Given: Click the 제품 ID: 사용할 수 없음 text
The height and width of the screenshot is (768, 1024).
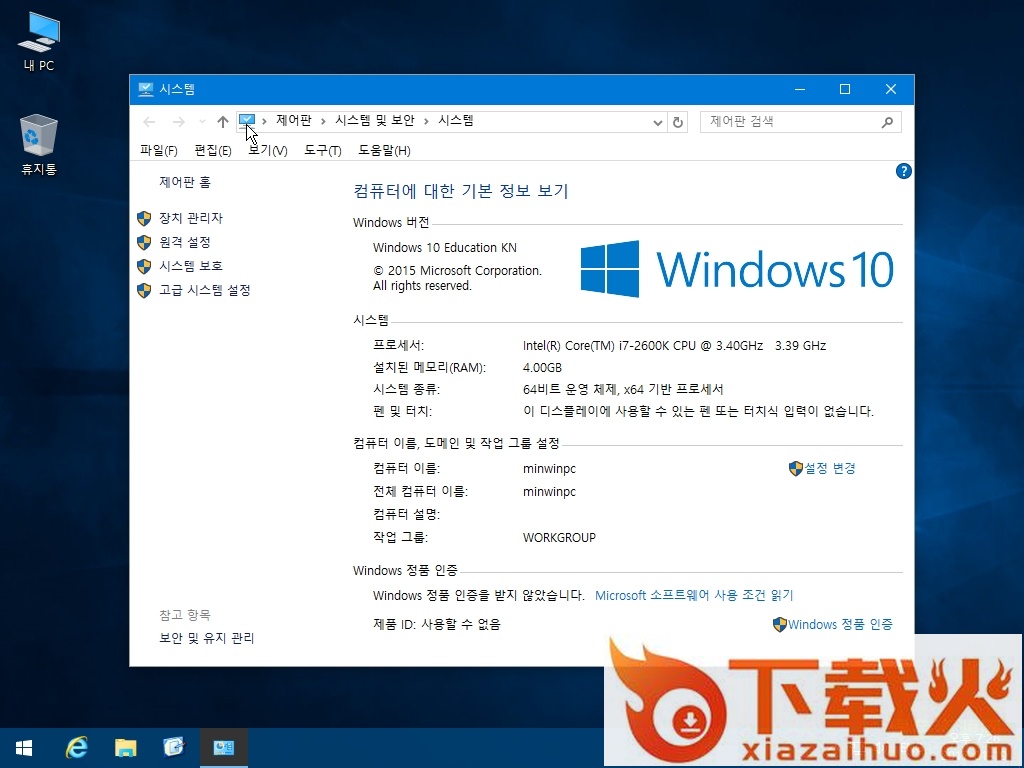Looking at the screenshot, I should point(437,624).
